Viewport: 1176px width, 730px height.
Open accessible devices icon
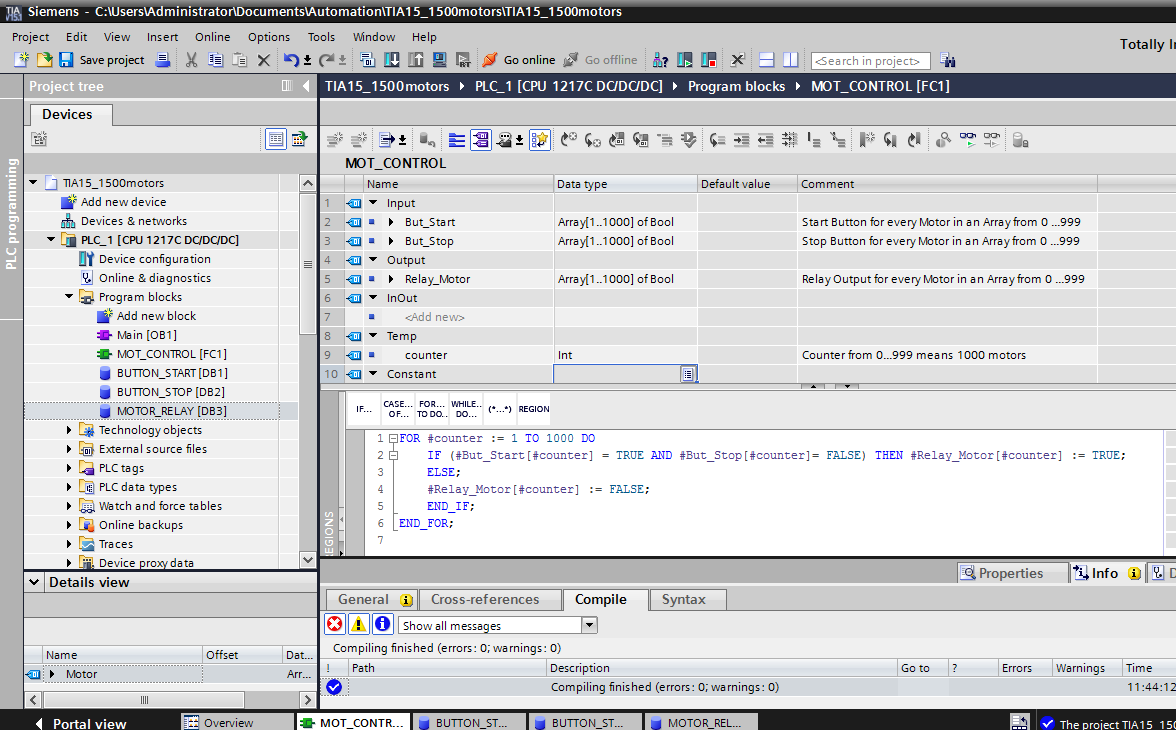click(x=660, y=60)
